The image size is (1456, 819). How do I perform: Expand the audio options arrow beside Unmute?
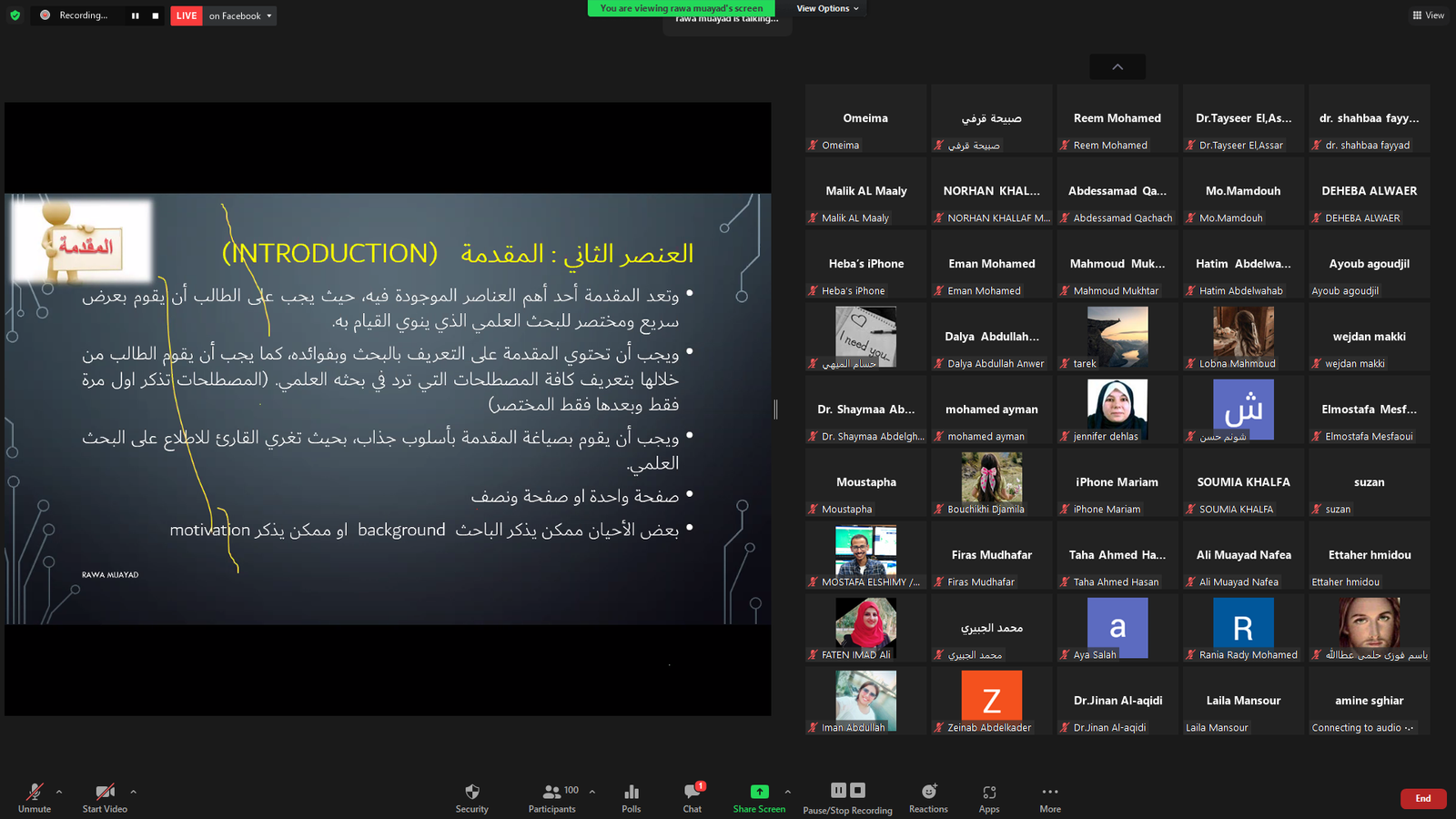(x=59, y=792)
